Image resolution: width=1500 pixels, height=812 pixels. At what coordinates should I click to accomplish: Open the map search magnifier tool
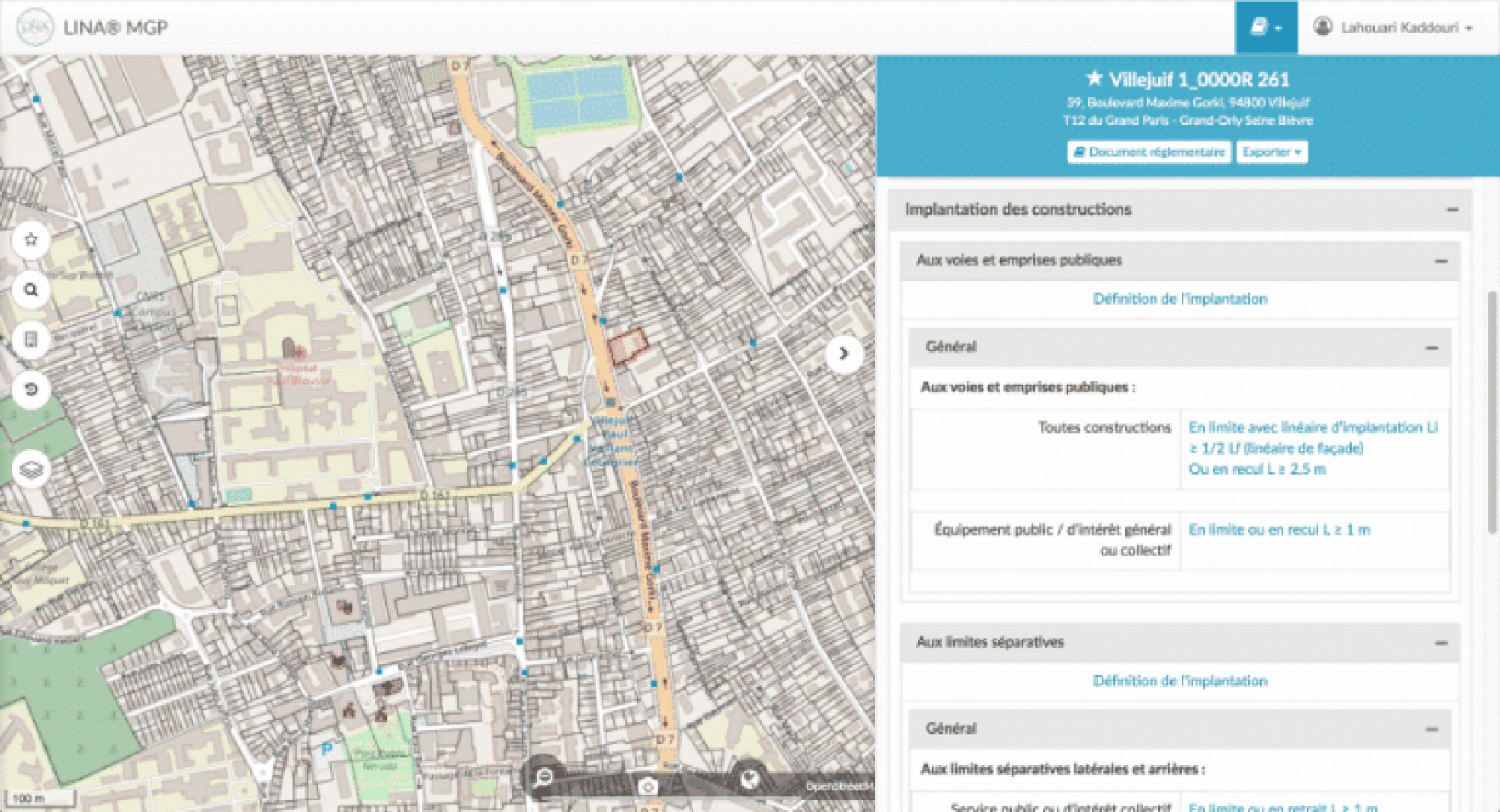(31, 290)
